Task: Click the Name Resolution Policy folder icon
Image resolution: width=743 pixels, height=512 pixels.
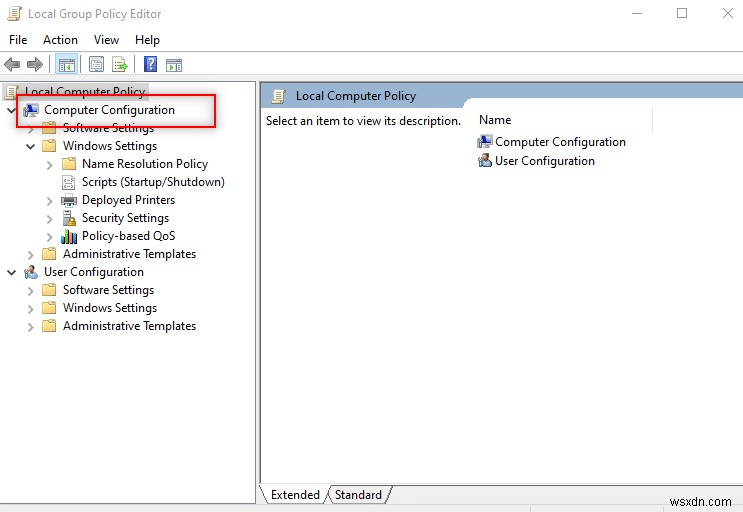Action: pos(69,164)
